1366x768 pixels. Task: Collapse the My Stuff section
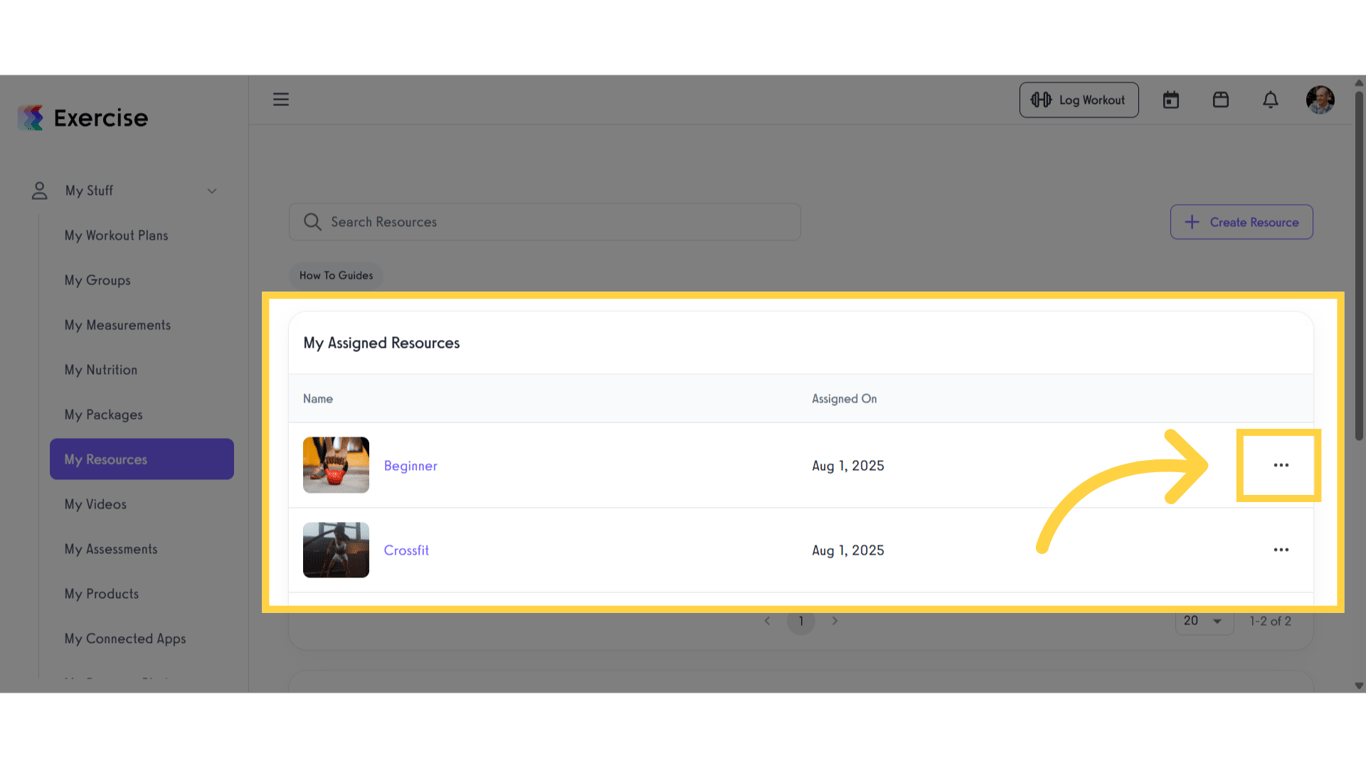pyautogui.click(x=211, y=190)
